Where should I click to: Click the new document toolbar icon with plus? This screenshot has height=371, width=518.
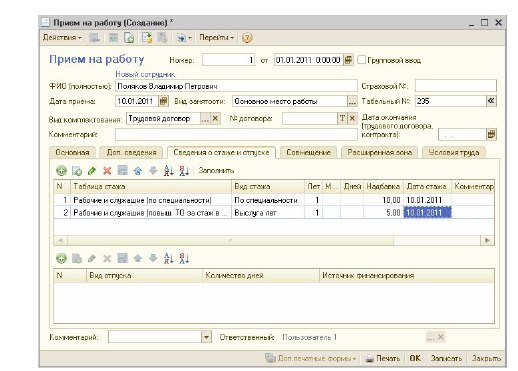pos(129,38)
